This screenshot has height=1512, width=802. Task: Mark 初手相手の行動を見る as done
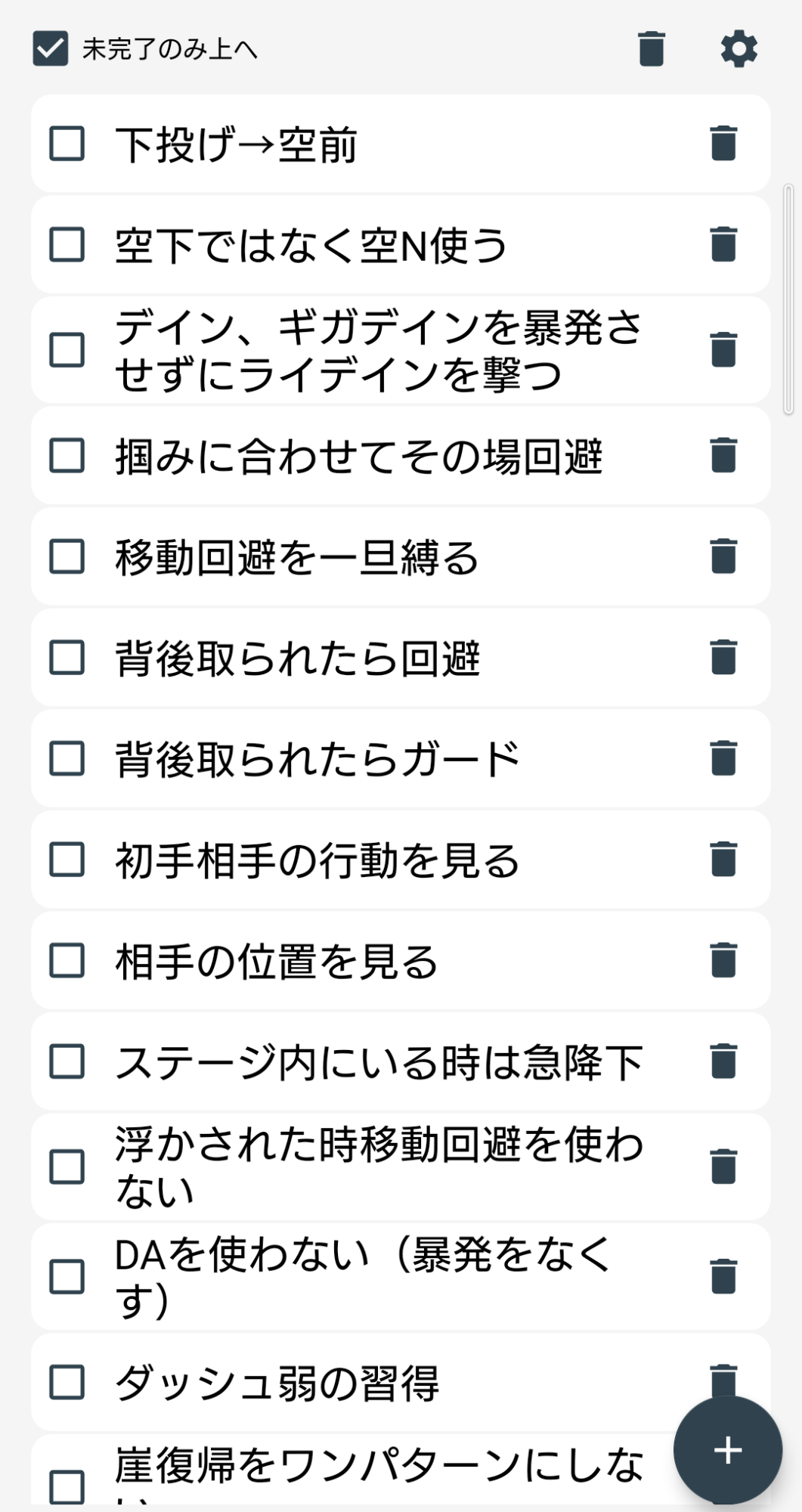coord(67,860)
